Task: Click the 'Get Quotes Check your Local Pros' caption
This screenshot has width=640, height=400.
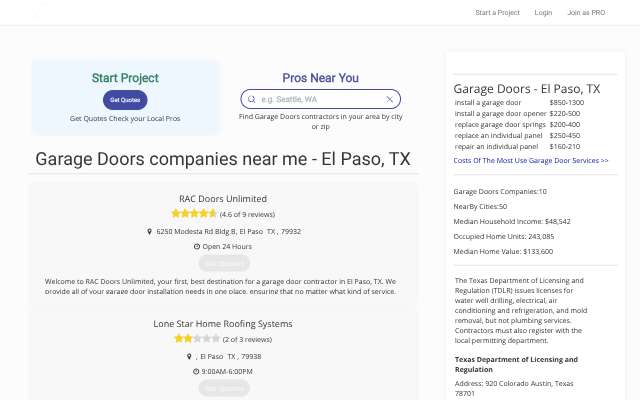Action: [x=125, y=118]
